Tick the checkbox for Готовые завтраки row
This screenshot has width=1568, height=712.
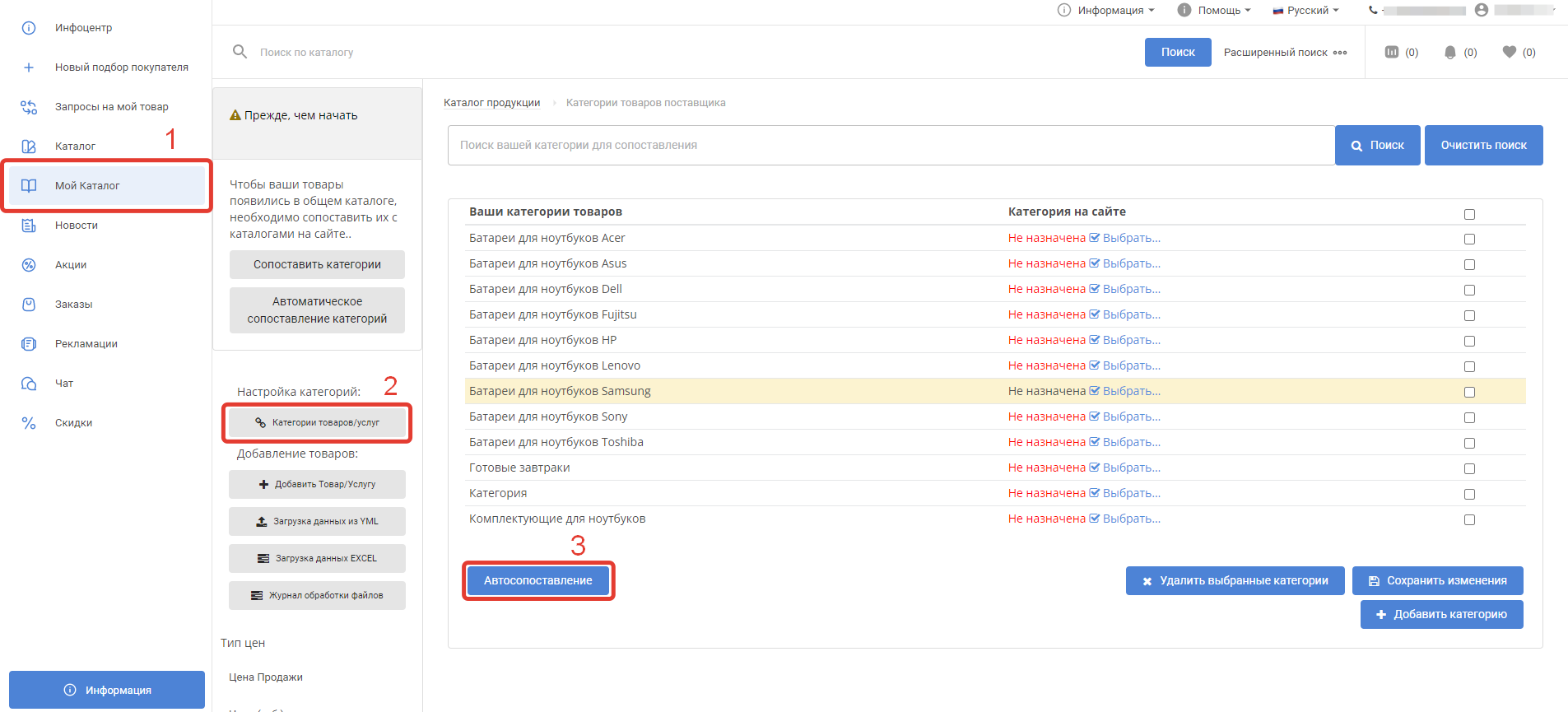point(1469,468)
